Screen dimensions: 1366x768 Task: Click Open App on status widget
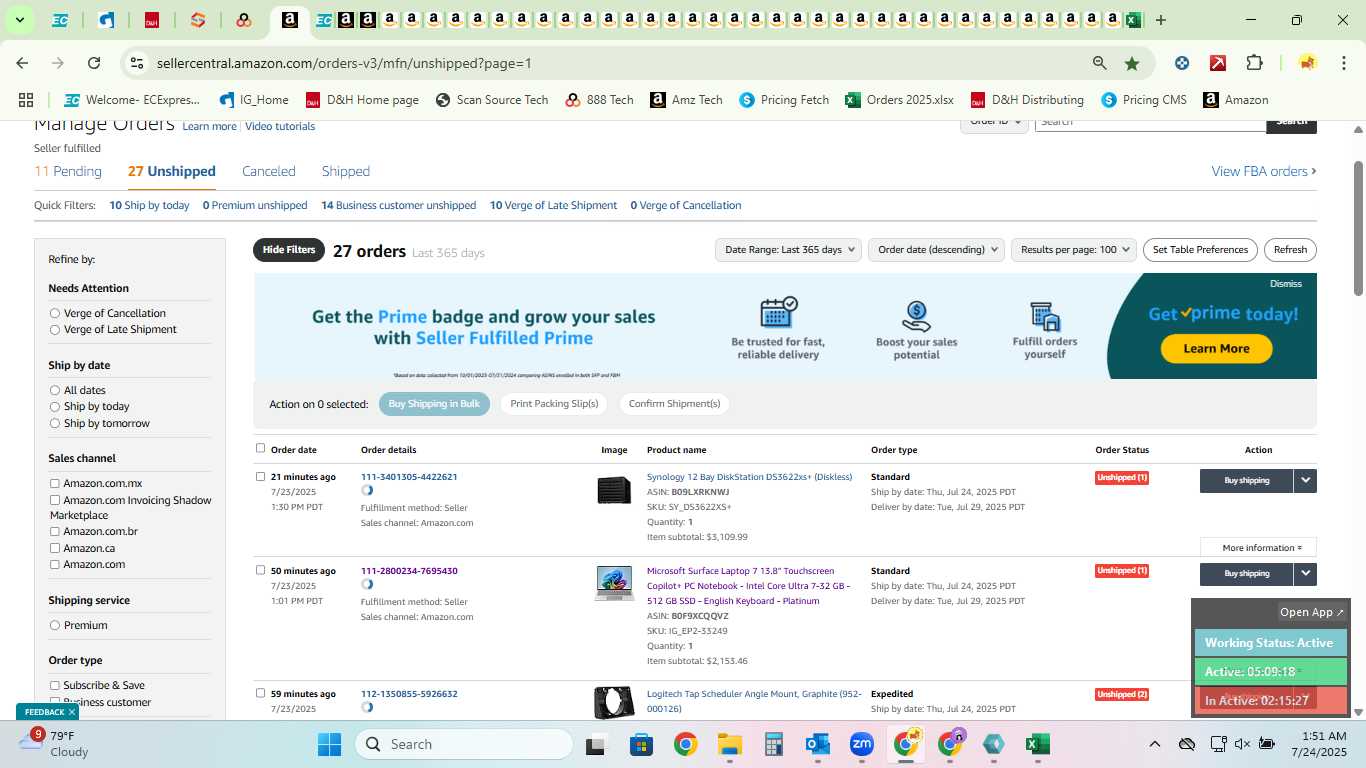1312,612
